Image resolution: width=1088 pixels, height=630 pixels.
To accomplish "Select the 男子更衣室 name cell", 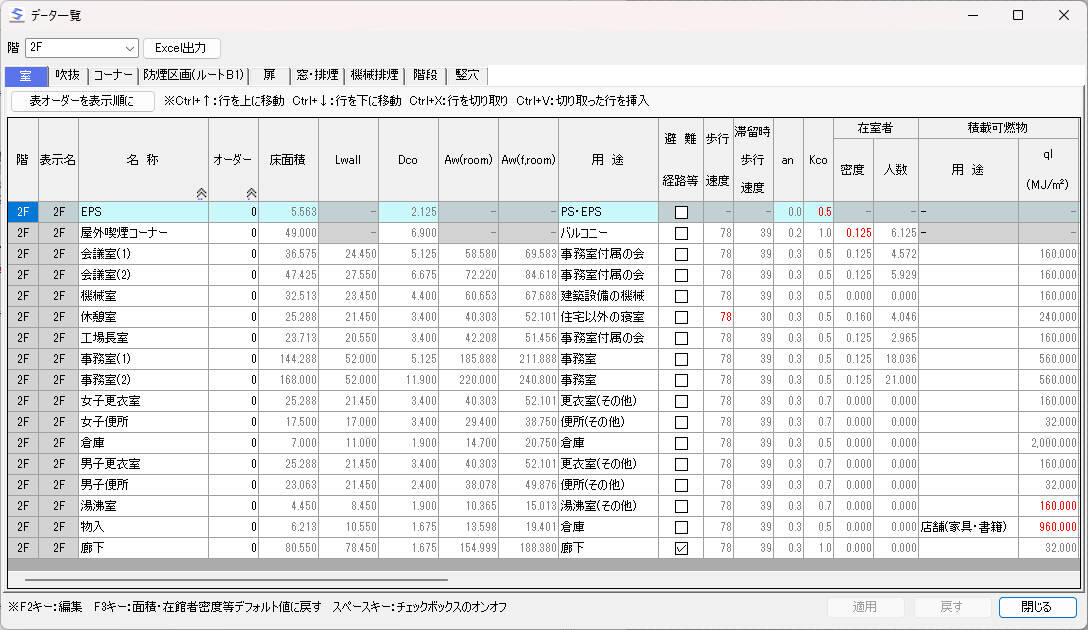I will [144, 464].
